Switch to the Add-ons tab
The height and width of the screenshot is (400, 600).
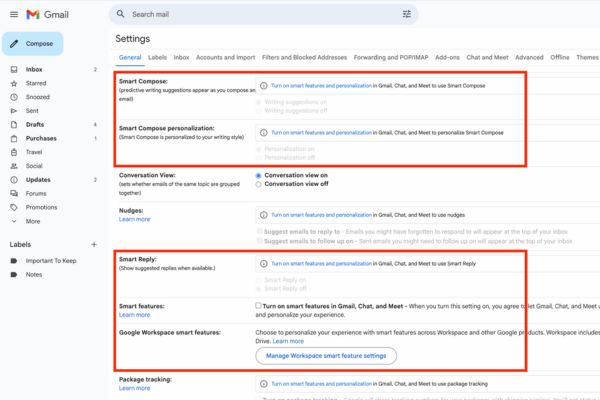pos(447,57)
